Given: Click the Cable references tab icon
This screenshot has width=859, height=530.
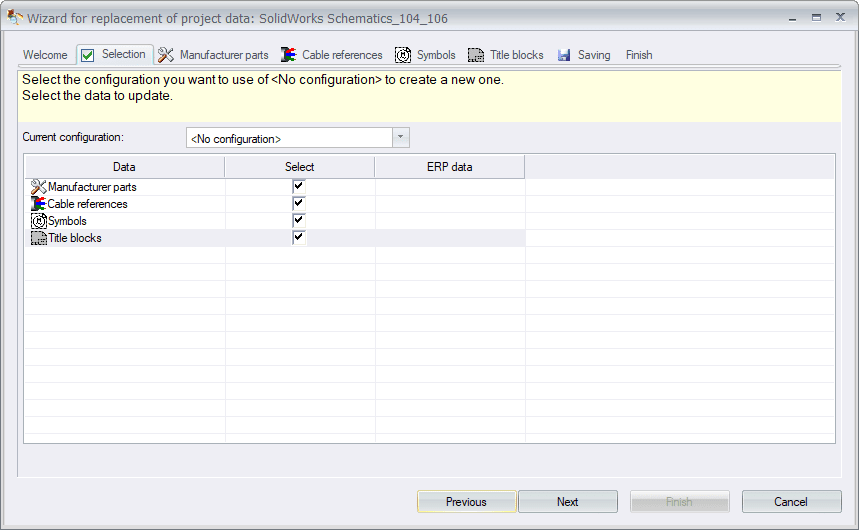Looking at the screenshot, I should (289, 55).
